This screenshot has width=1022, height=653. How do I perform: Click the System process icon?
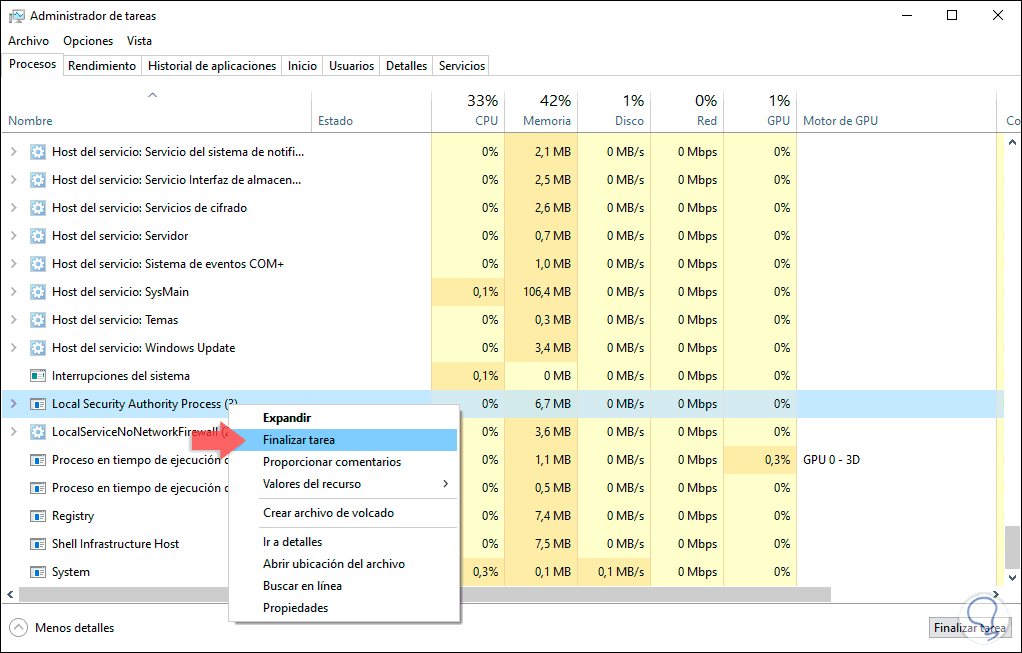38,572
